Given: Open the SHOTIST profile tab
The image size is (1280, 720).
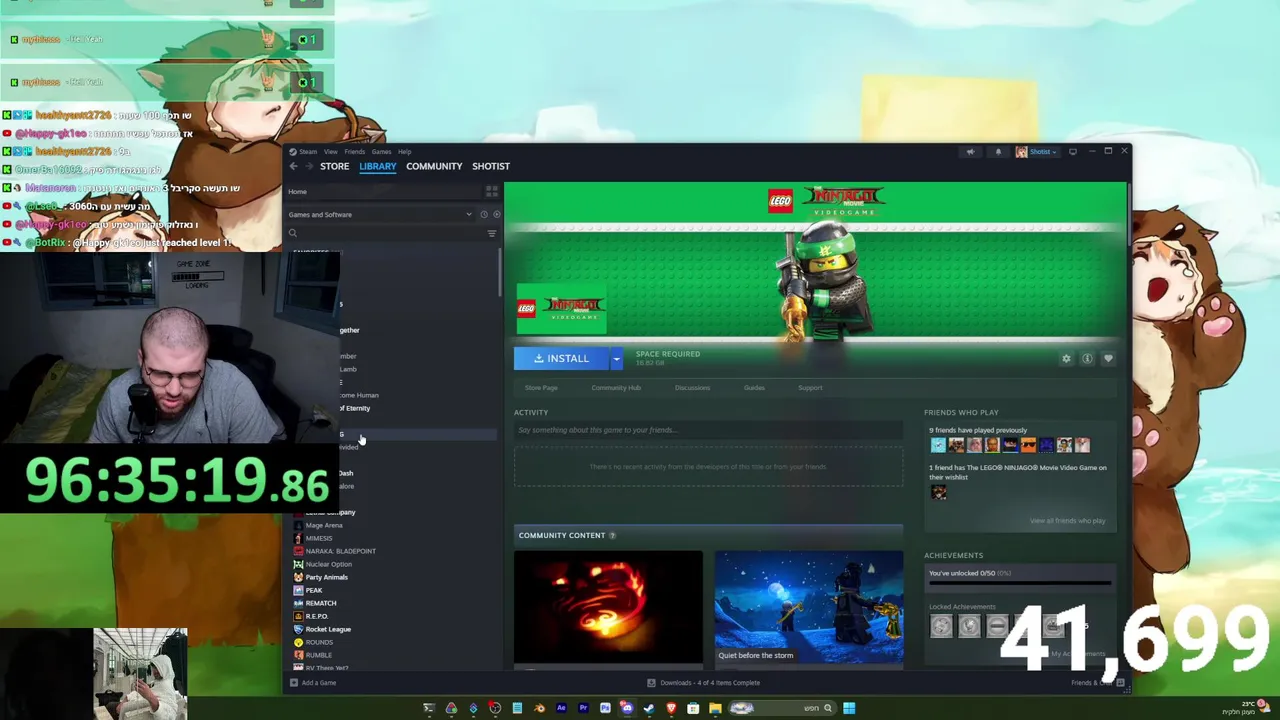Looking at the screenshot, I should pos(491,166).
